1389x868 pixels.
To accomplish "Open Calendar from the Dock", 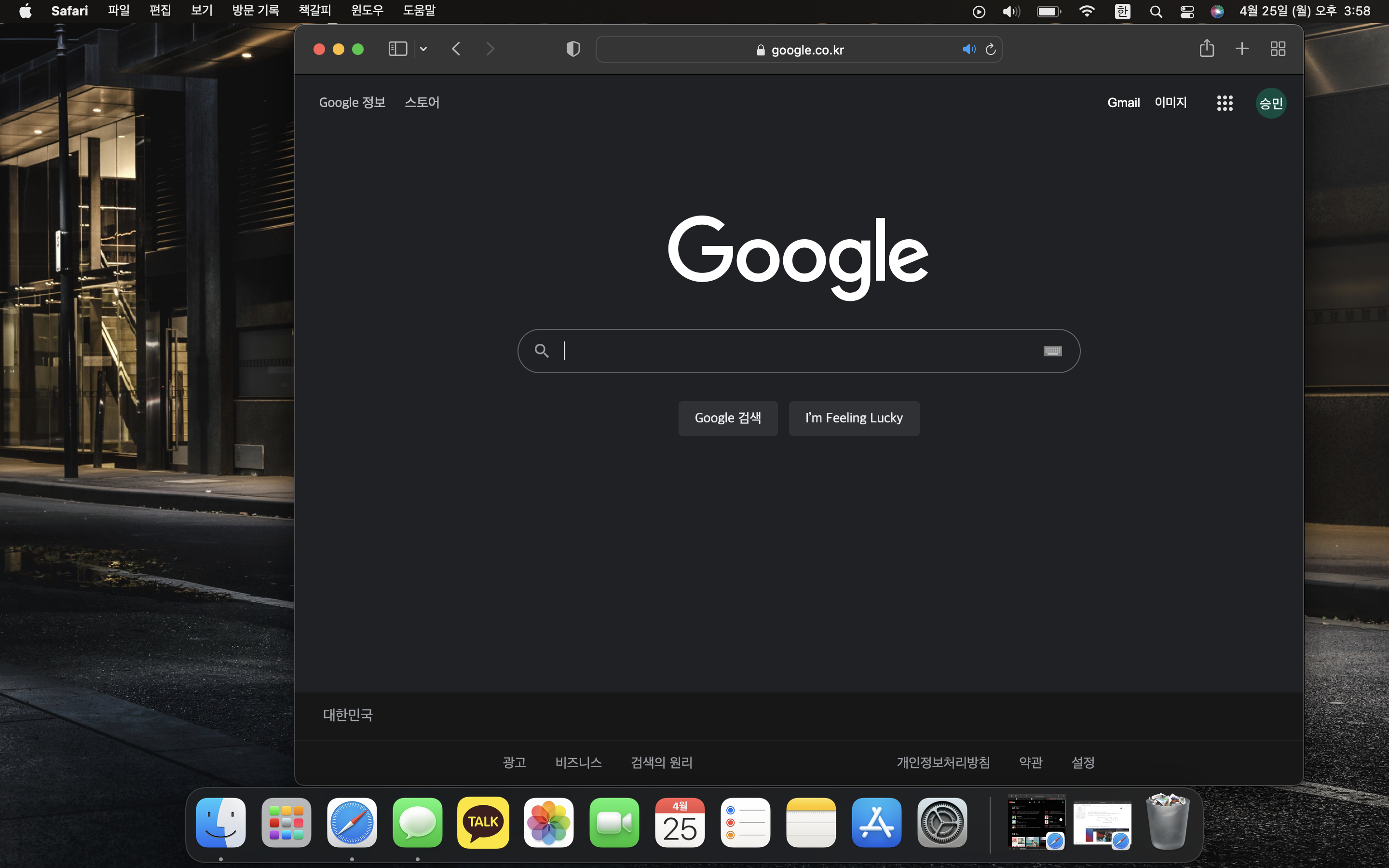I will [x=680, y=822].
